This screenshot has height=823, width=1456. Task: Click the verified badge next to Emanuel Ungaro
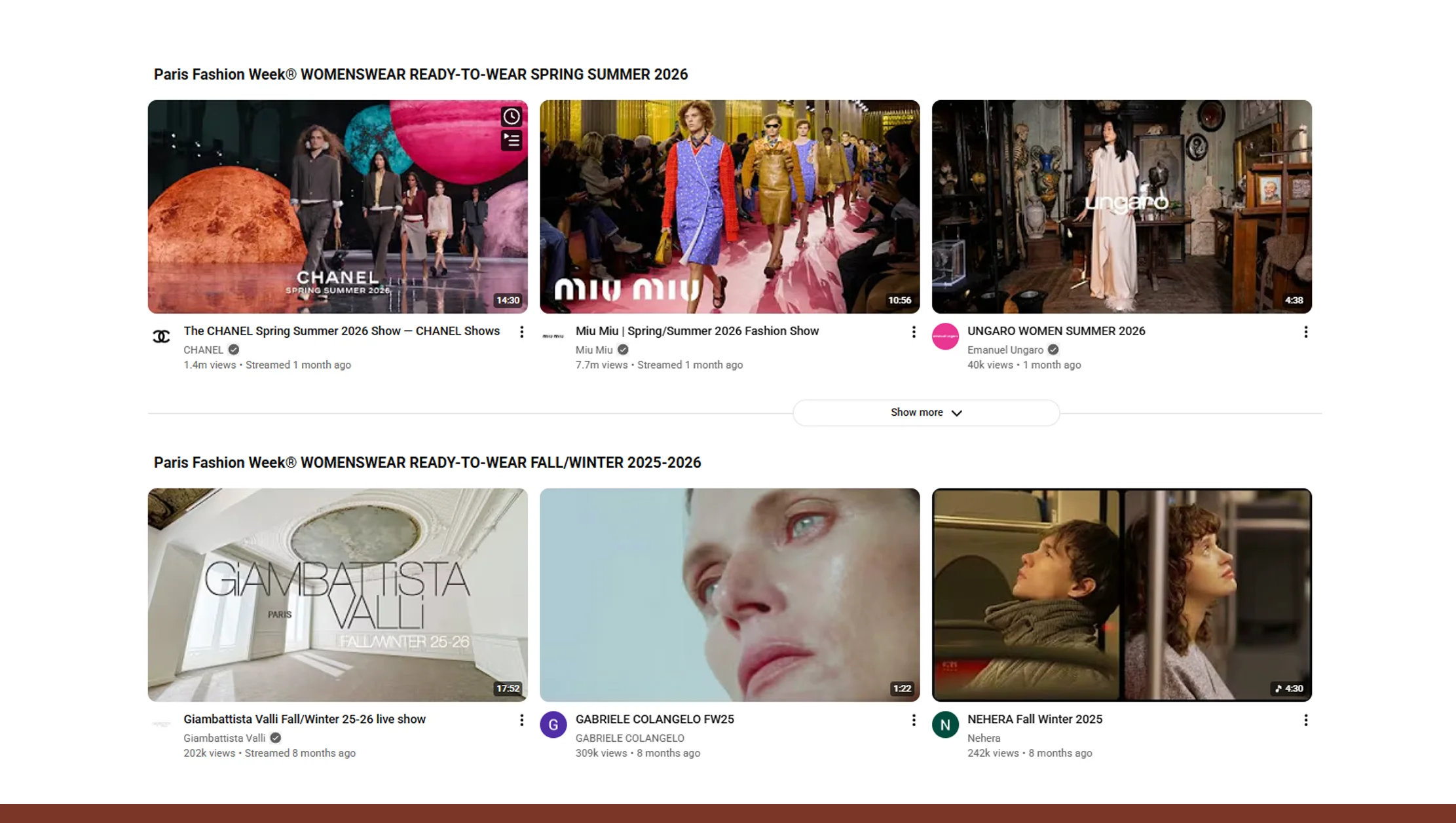pyautogui.click(x=1053, y=350)
